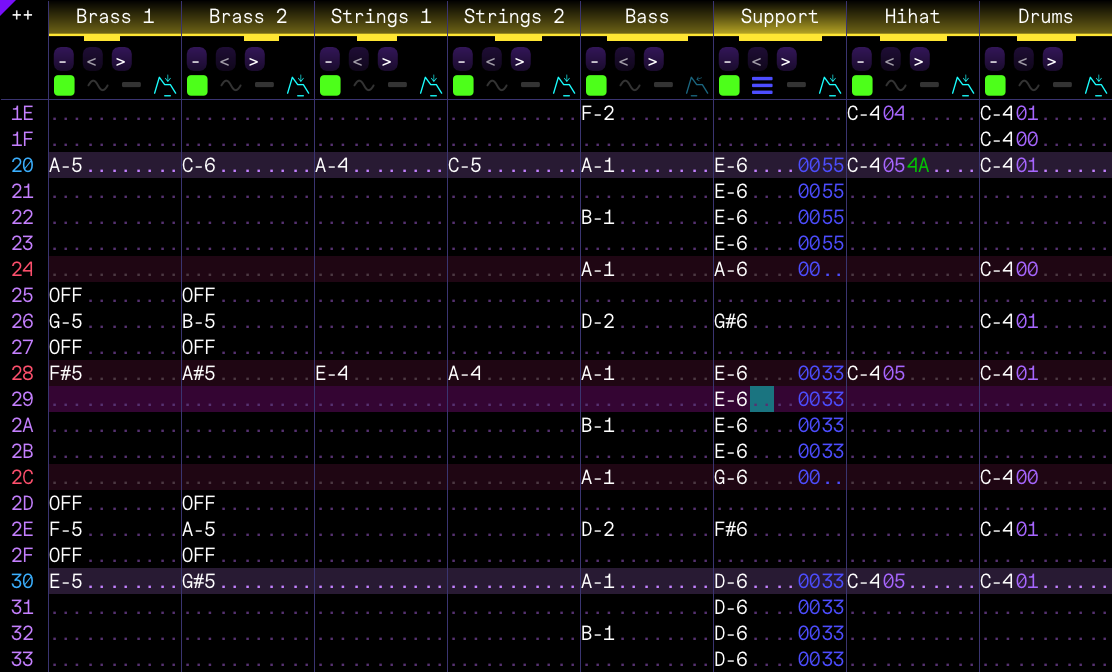Toggle the green mute square on Bass
The height and width of the screenshot is (672, 1112).
(x=596, y=86)
